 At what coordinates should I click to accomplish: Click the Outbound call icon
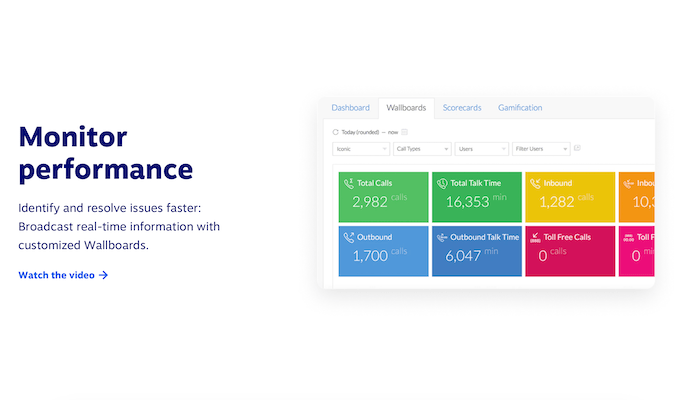[x=348, y=238]
